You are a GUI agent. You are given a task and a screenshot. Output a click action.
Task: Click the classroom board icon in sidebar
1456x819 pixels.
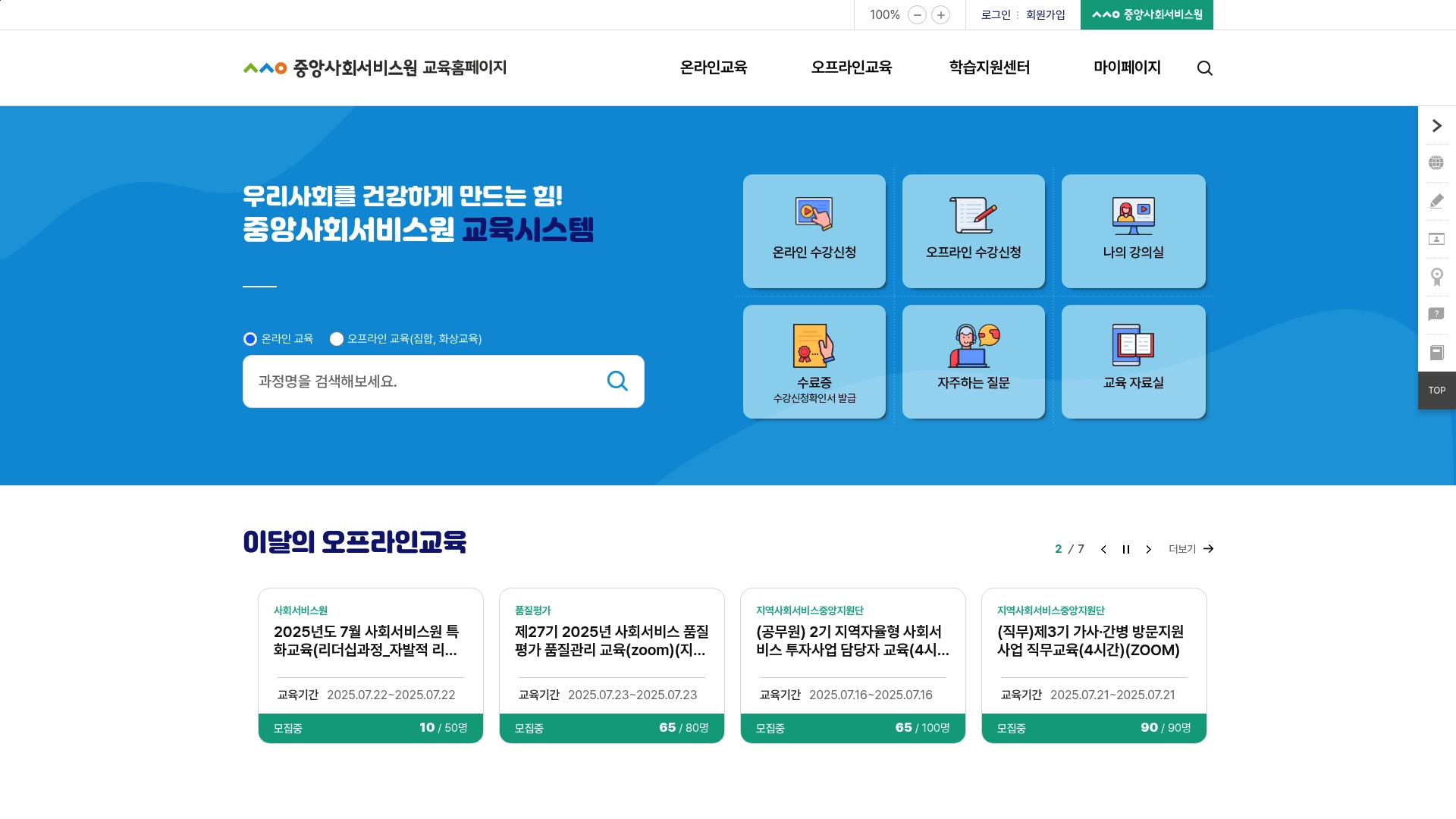[x=1436, y=239]
